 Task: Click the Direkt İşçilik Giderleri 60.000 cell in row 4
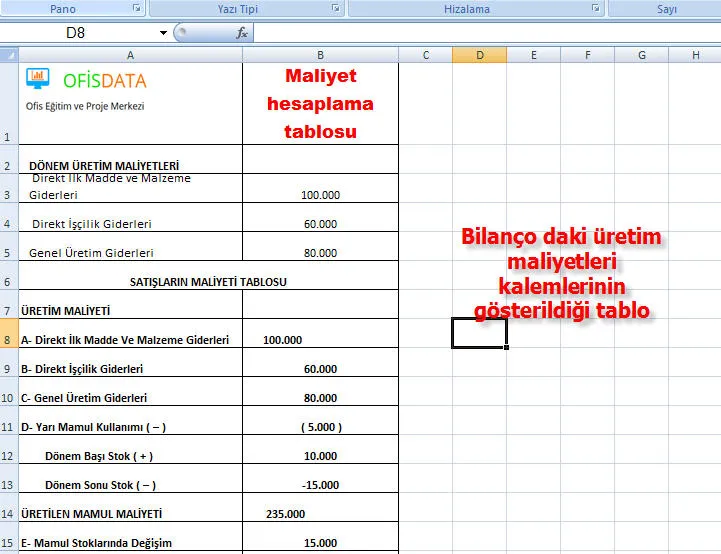pos(320,224)
